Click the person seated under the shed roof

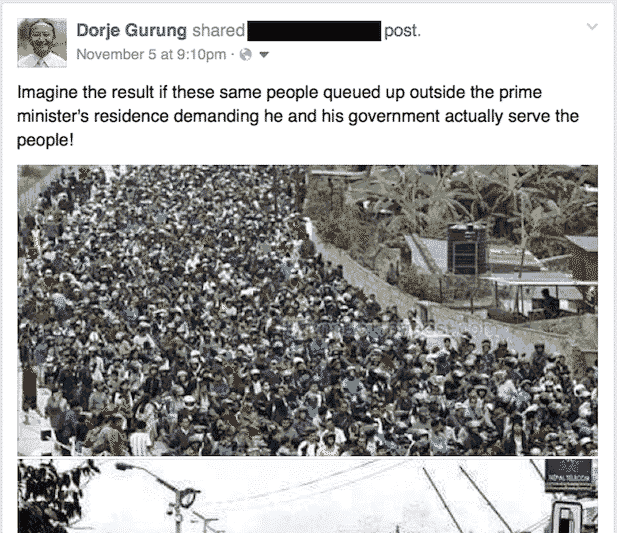(547, 302)
